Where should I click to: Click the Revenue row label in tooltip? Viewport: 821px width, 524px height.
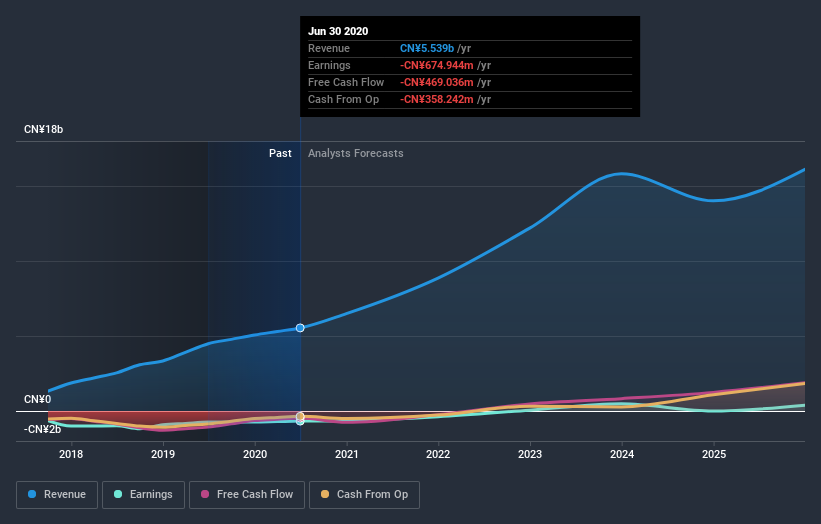329,48
